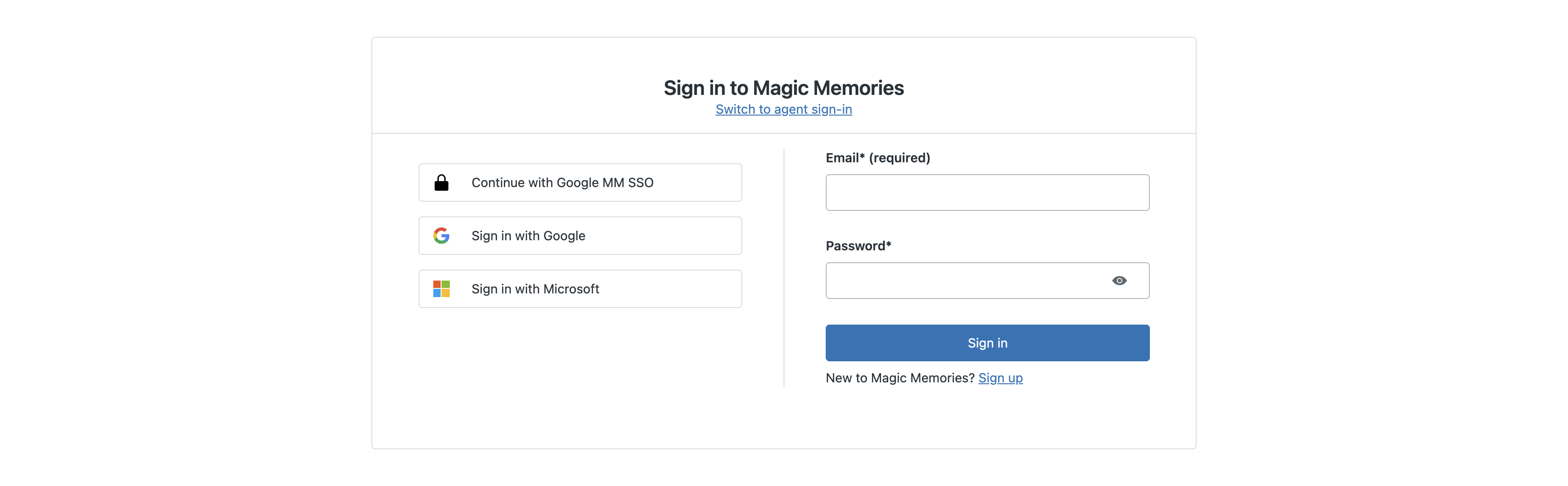Open the Sign up link
The image size is (1568, 486).
coord(1000,378)
